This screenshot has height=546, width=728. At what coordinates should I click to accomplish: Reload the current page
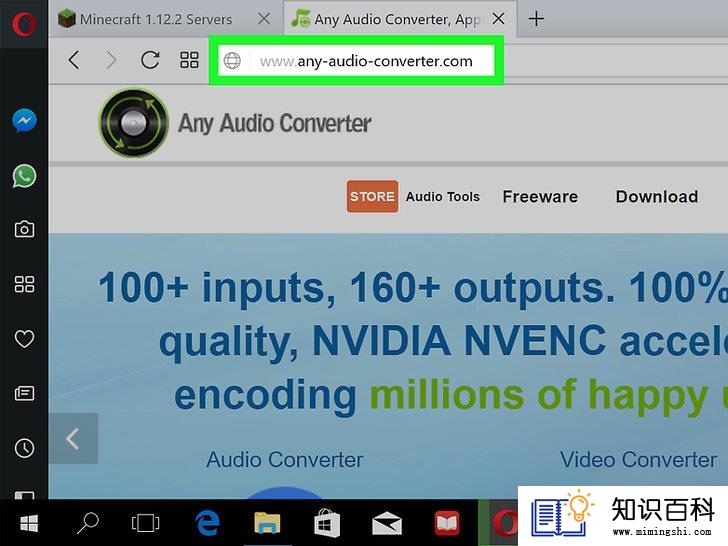(150, 60)
